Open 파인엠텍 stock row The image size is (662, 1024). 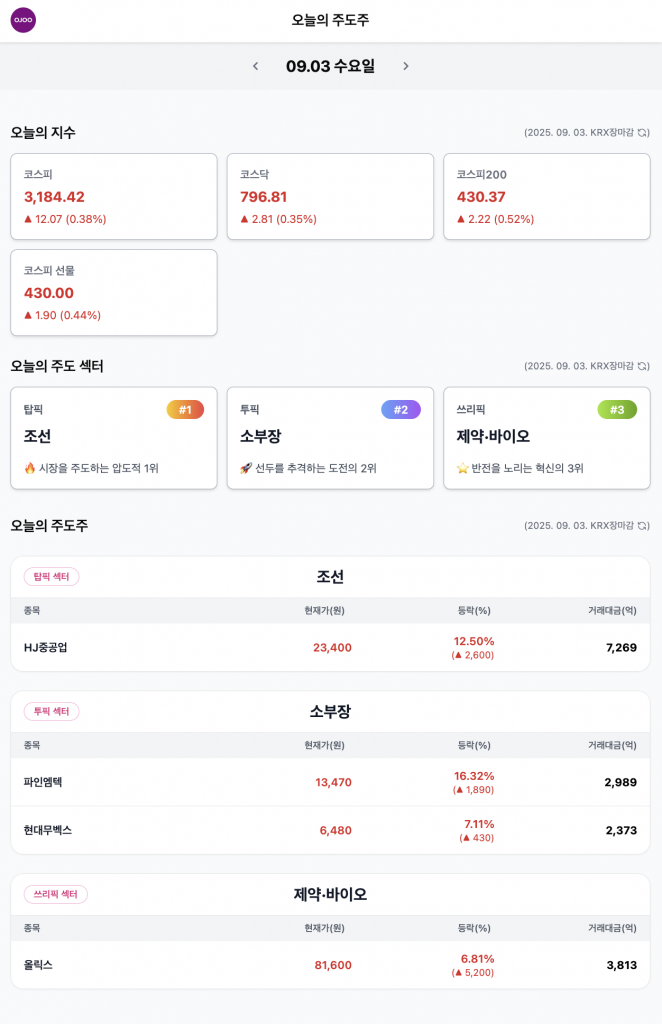(x=330, y=782)
